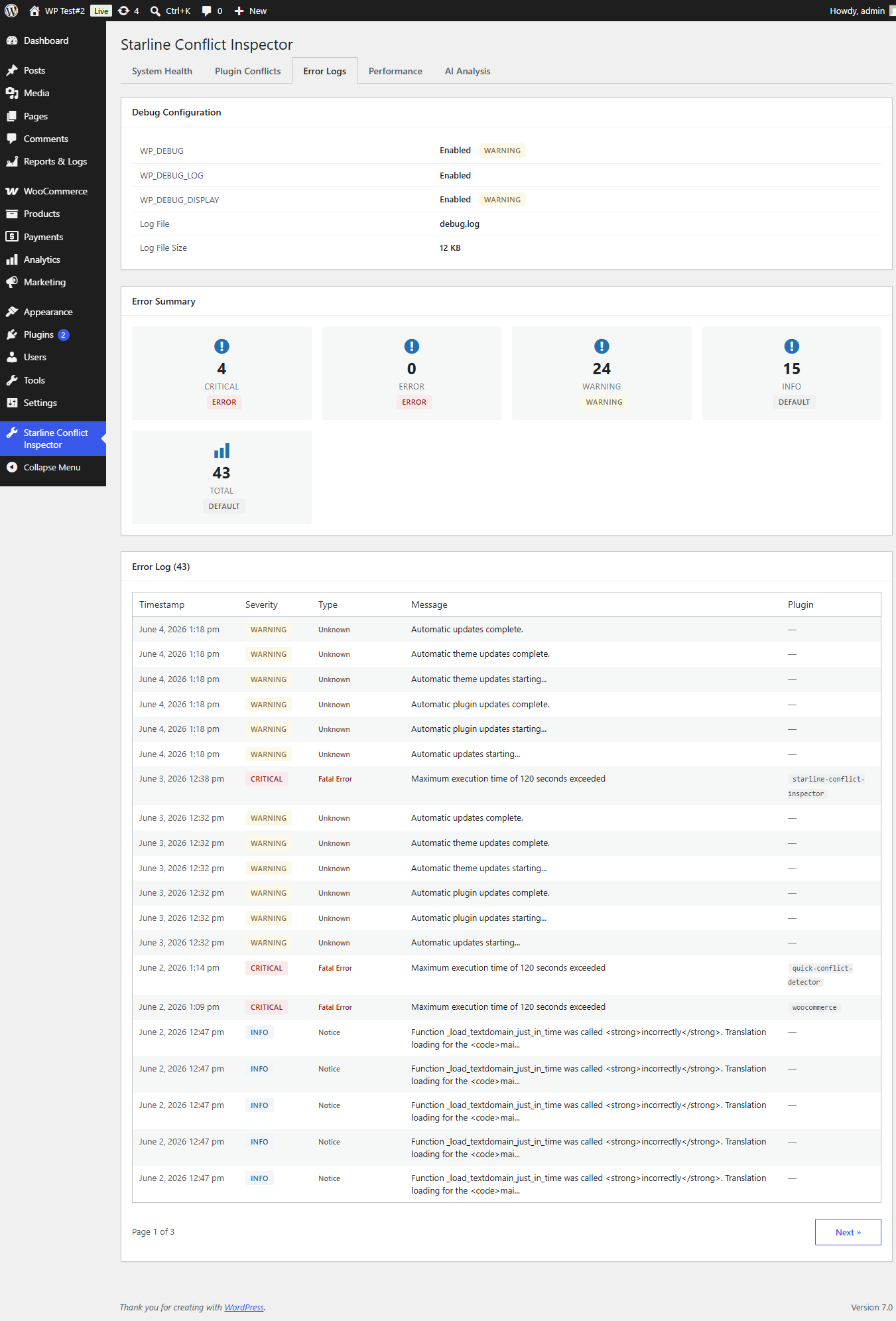The width and height of the screenshot is (896, 1321).
Task: Click the quick-conflict-detector plugin tag
Action: (820, 975)
